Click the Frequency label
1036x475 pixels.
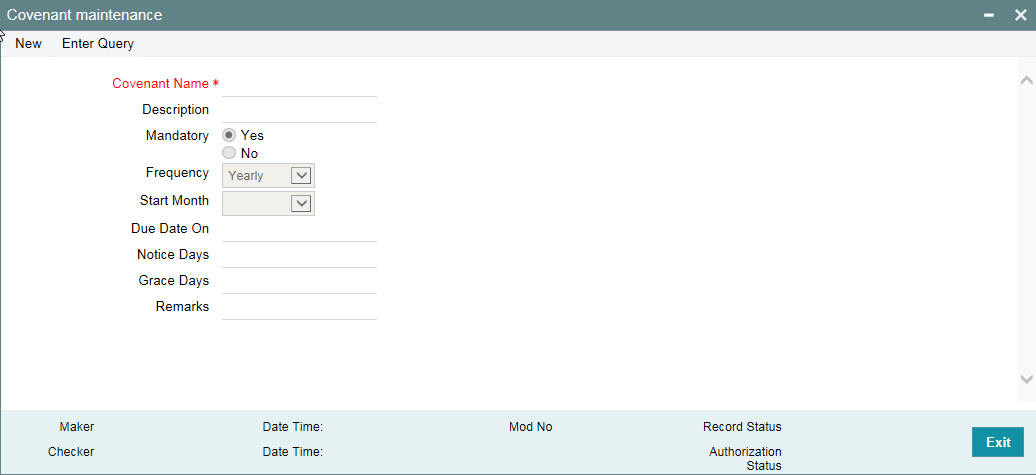pyautogui.click(x=177, y=172)
